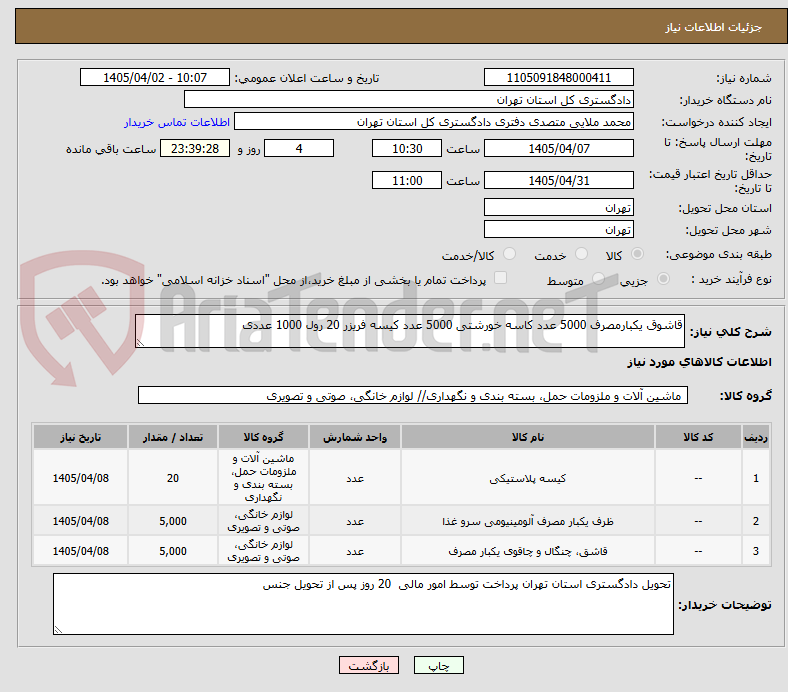Select the خدمت radio button
788x692 pixels.
[581, 254]
